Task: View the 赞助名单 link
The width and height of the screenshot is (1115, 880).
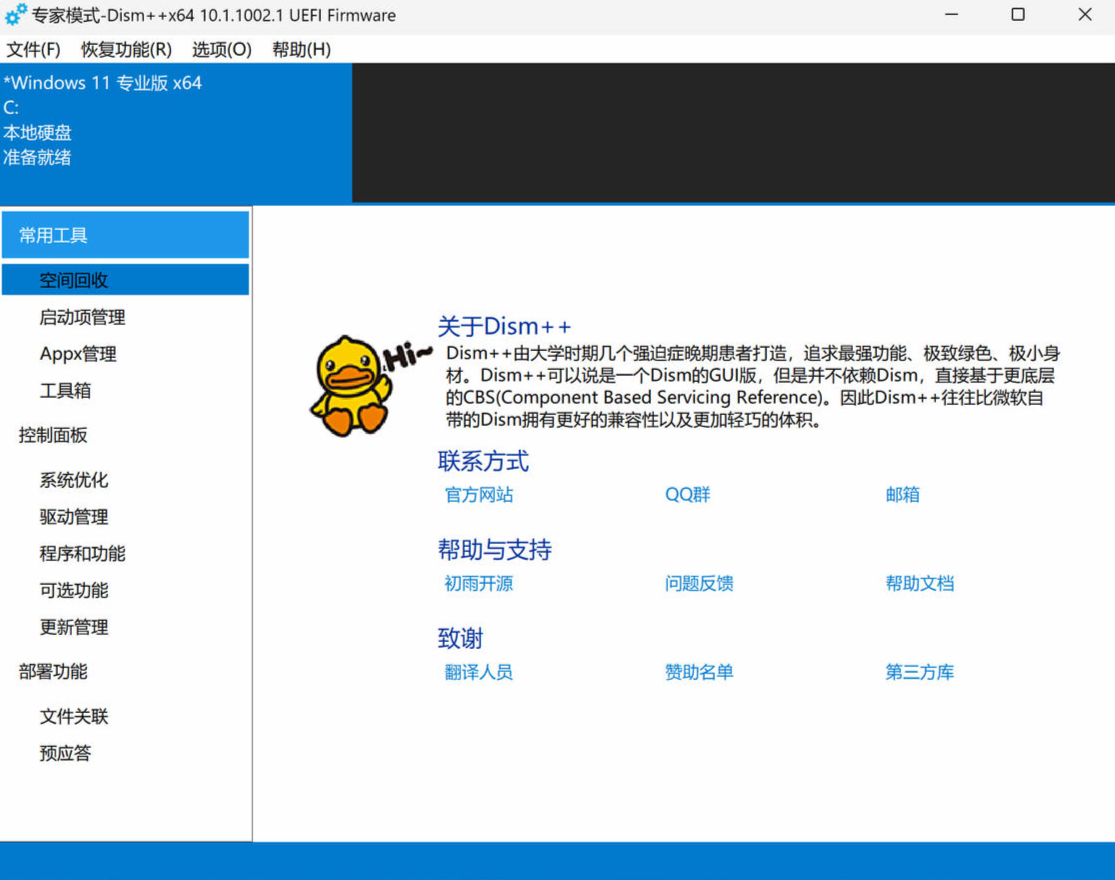Action: coord(699,672)
